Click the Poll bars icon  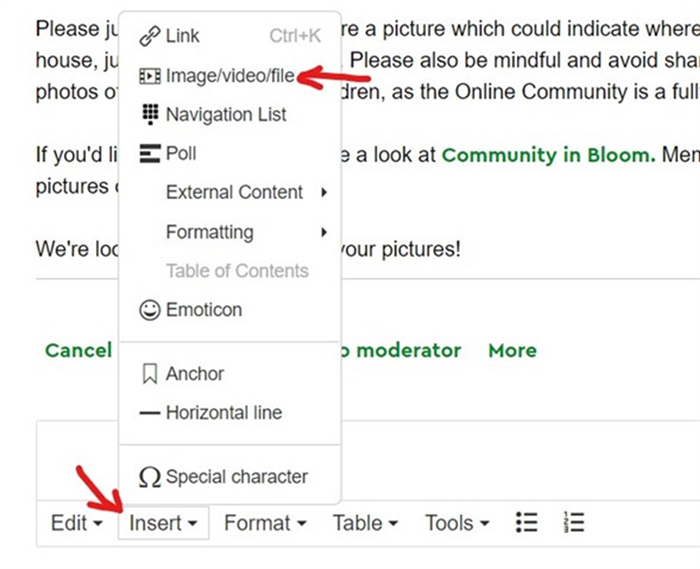tap(150, 154)
